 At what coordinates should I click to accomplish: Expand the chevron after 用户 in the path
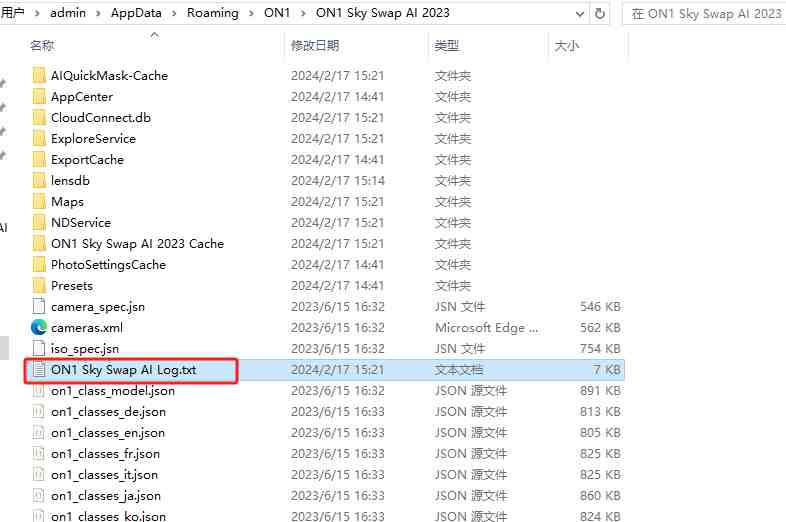[37, 14]
